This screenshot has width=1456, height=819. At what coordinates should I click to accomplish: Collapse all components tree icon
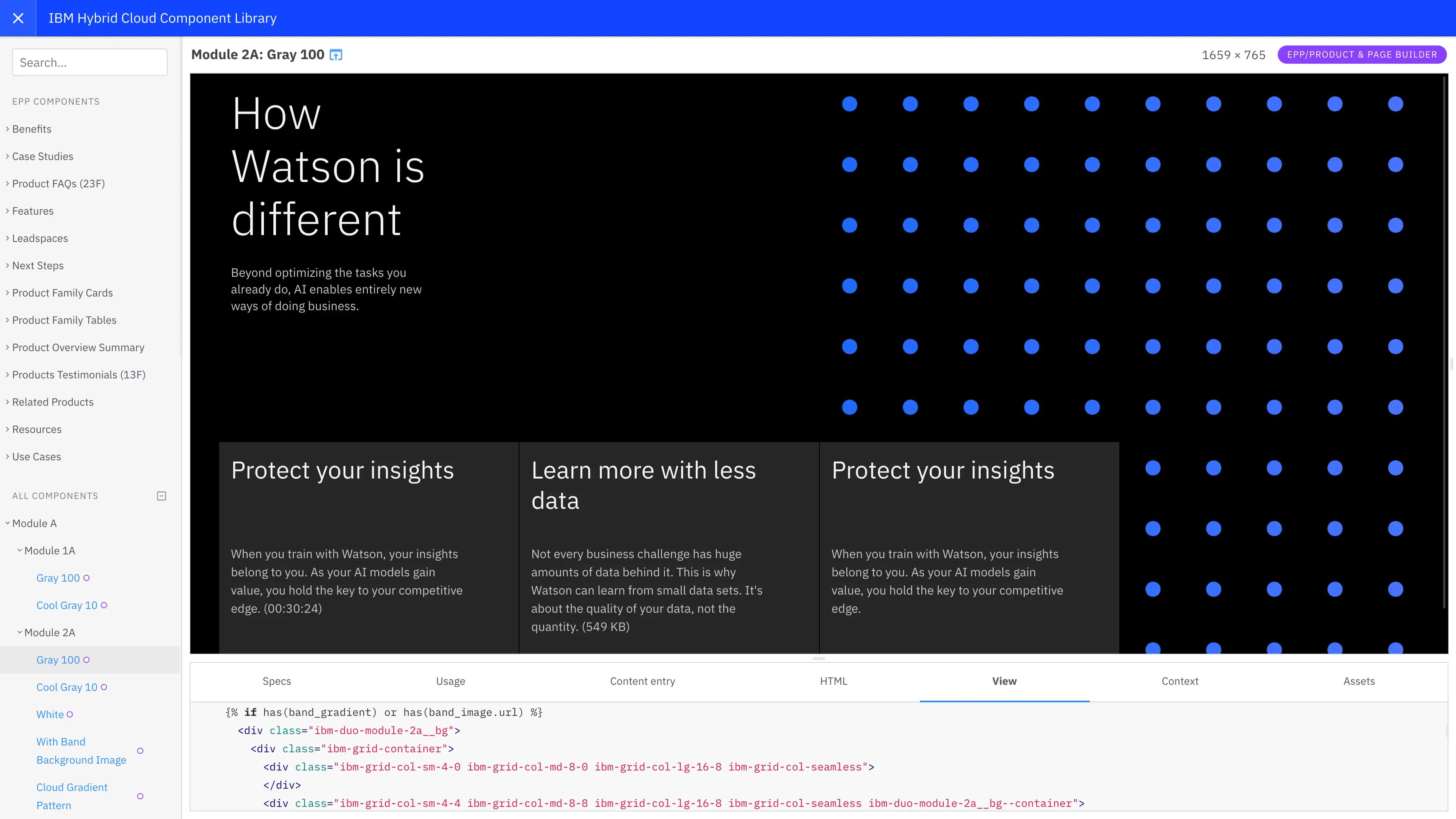[161, 496]
